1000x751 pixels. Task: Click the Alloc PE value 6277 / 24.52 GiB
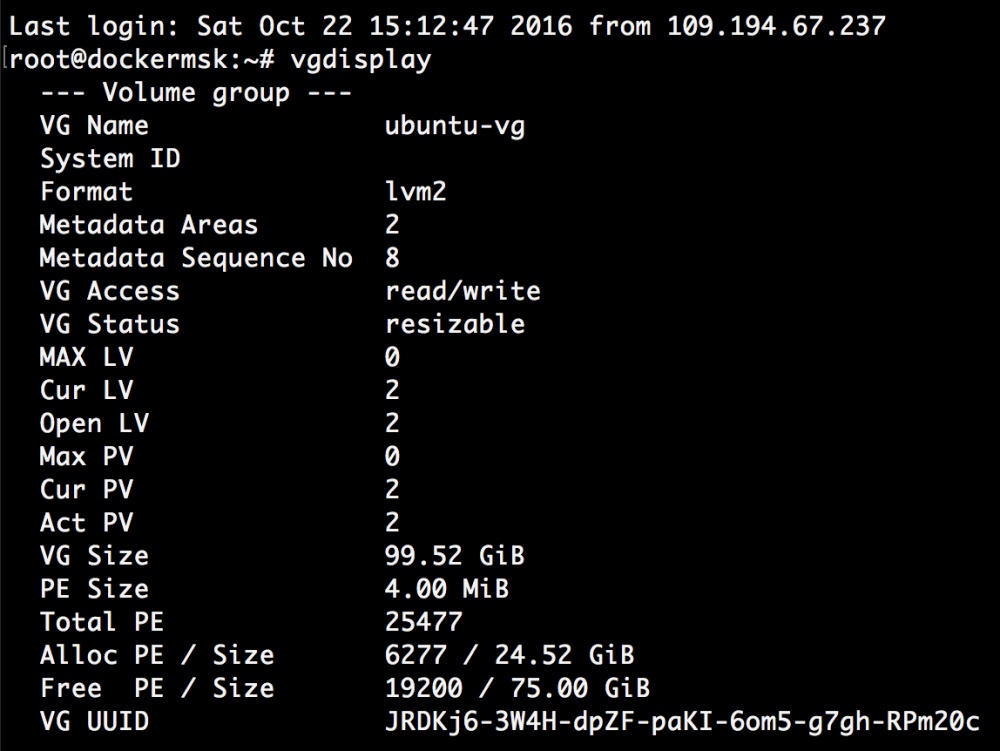coord(509,655)
